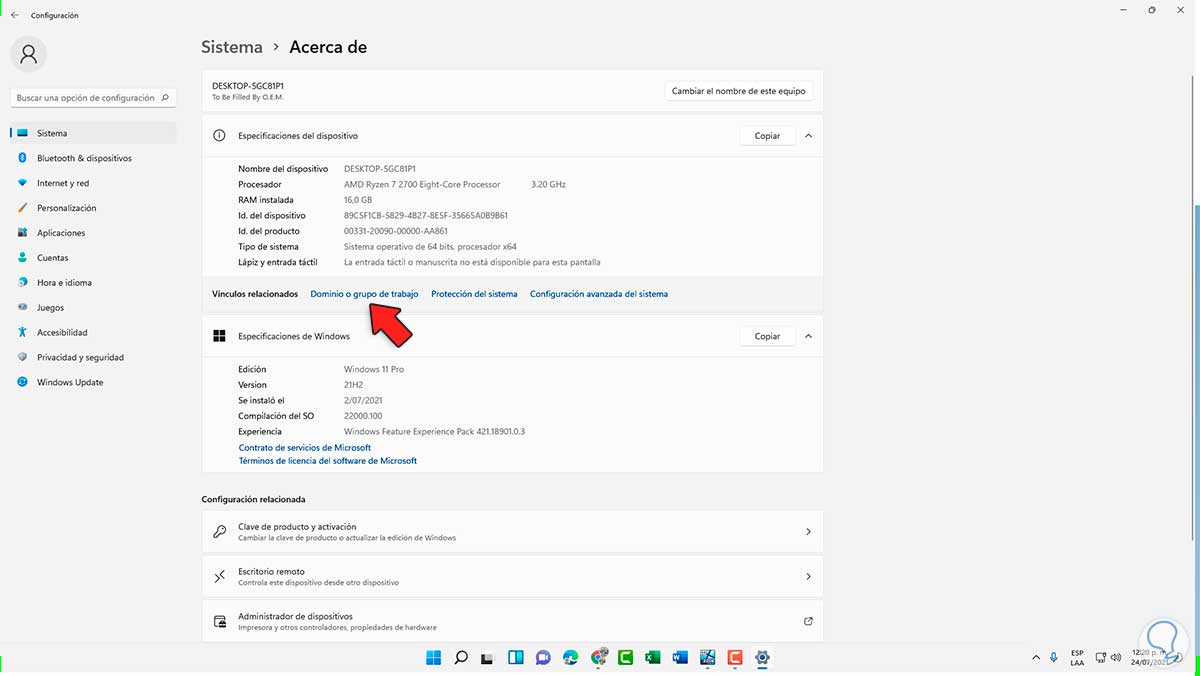This screenshot has height=676, width=1200.
Task: Click the search magnifier in settings search box
Action: (165, 98)
